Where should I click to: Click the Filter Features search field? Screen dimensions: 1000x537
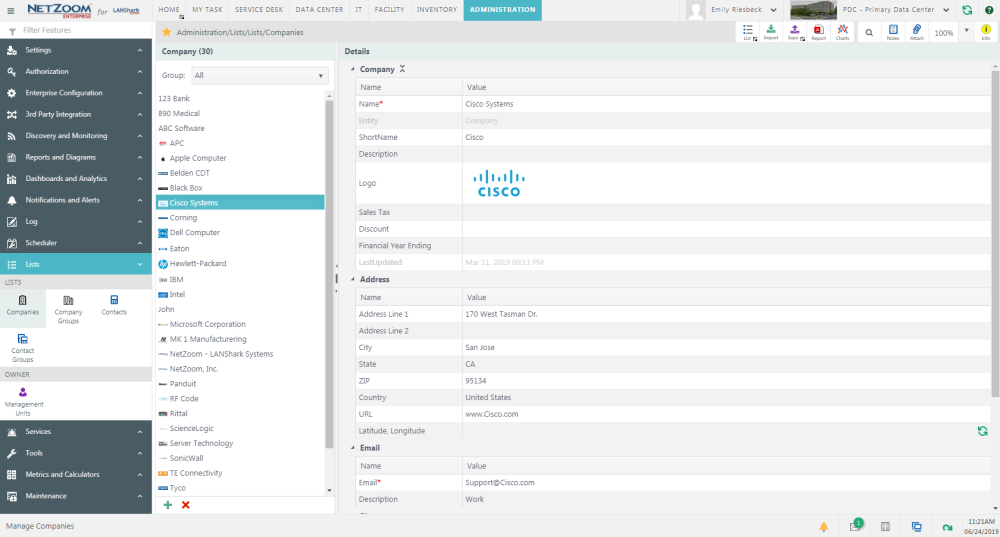80,31
